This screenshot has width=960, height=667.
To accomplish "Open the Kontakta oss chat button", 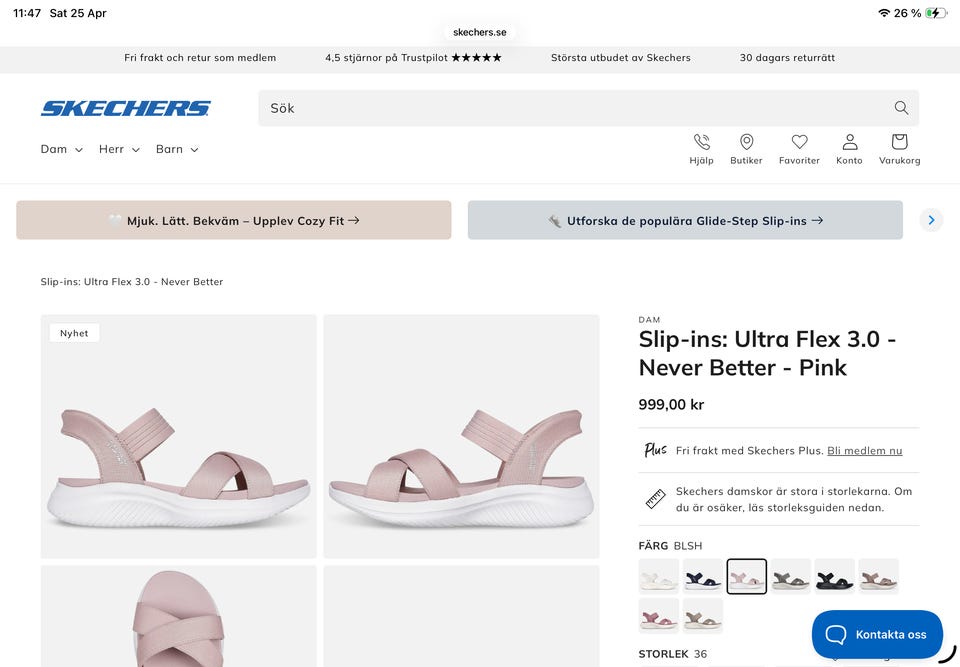I will click(877, 634).
